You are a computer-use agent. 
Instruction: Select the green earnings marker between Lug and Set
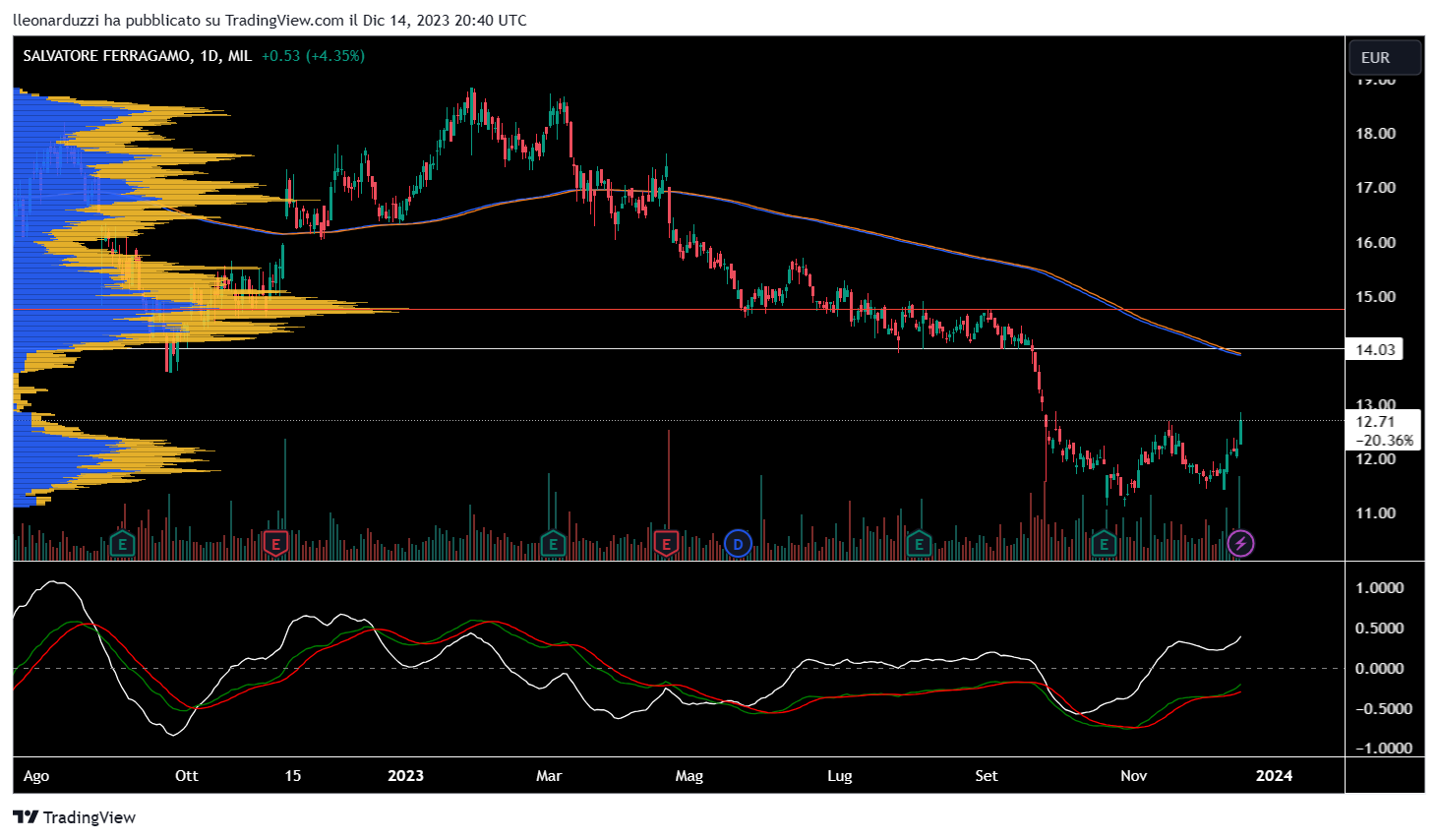coord(919,543)
